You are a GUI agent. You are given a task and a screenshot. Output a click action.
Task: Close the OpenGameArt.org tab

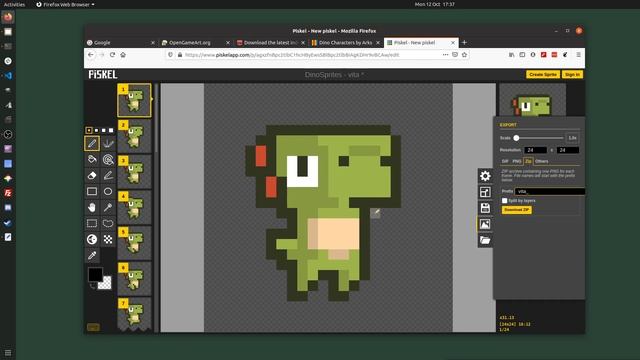coord(228,42)
